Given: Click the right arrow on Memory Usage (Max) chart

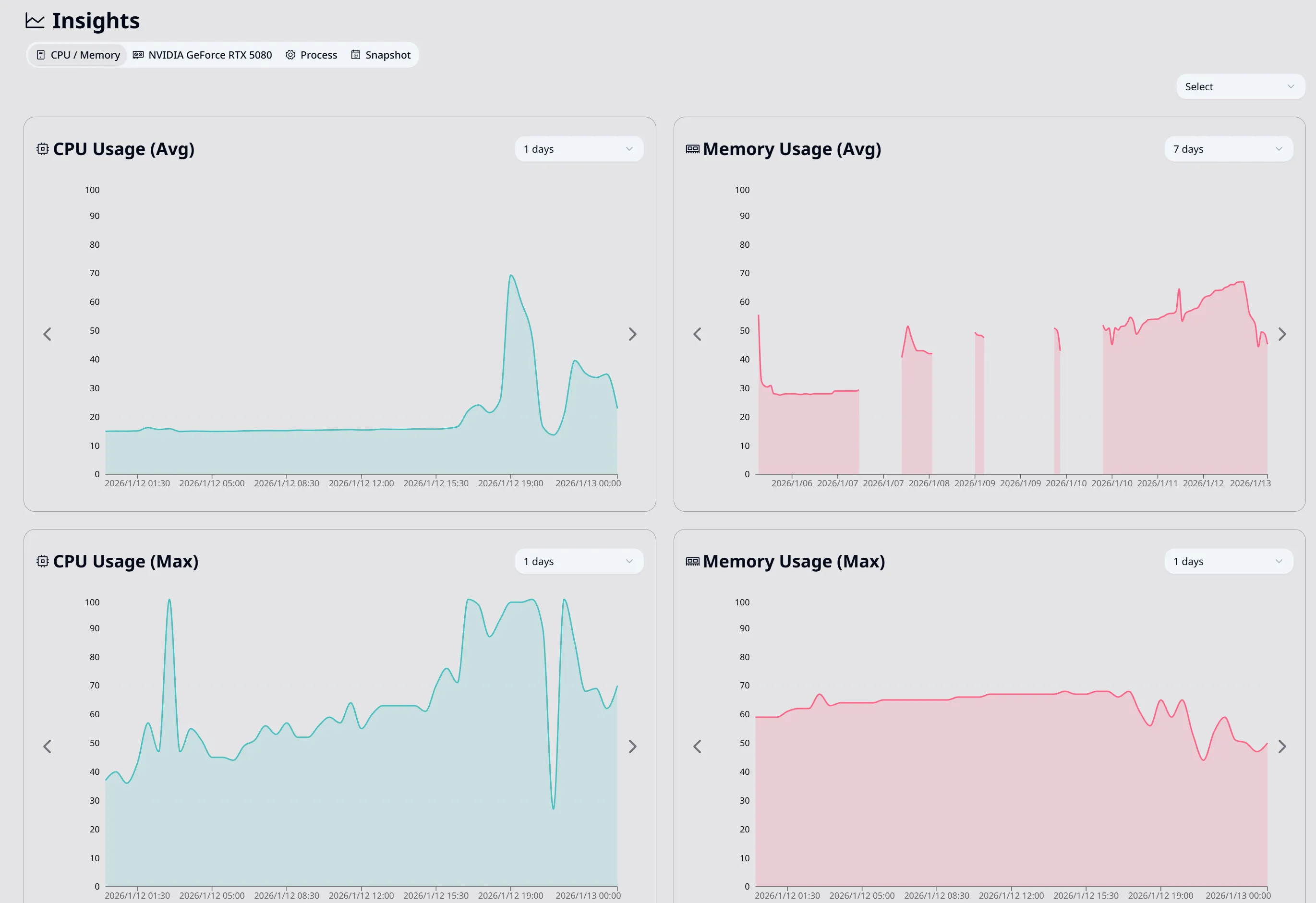Looking at the screenshot, I should point(1282,746).
